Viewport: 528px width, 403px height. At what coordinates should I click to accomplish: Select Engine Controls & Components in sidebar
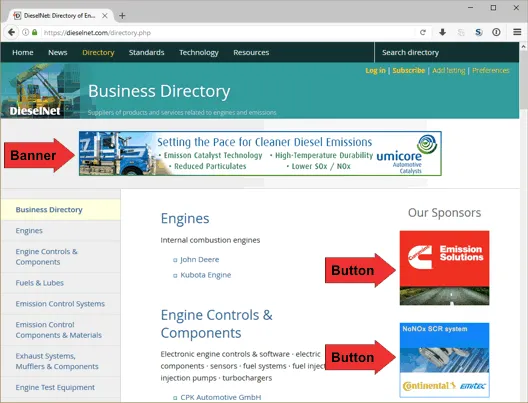(61, 257)
